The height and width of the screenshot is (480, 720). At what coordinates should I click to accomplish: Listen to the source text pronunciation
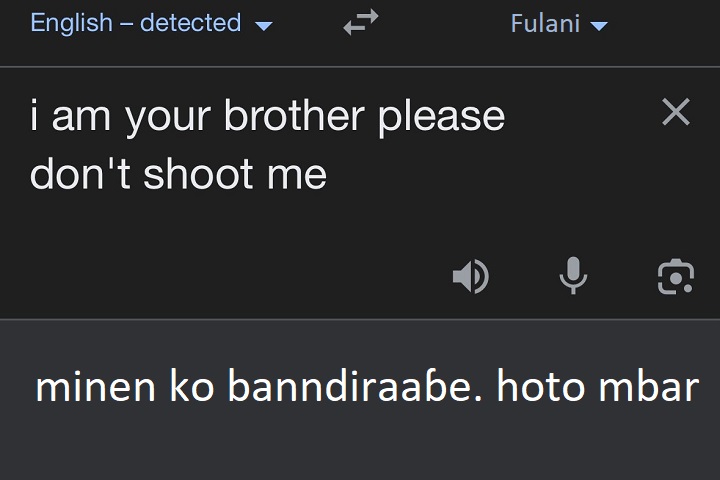click(x=470, y=276)
